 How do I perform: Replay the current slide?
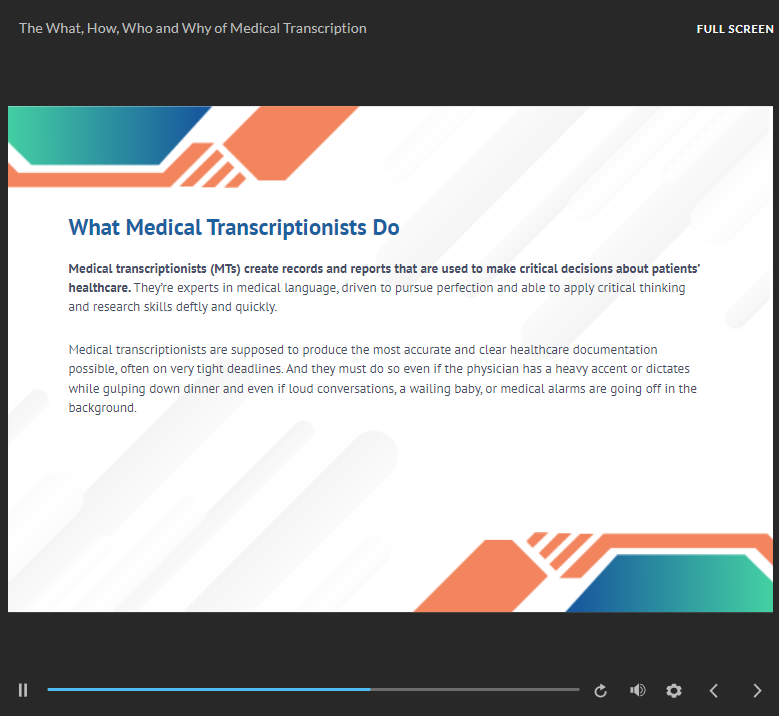click(600, 690)
